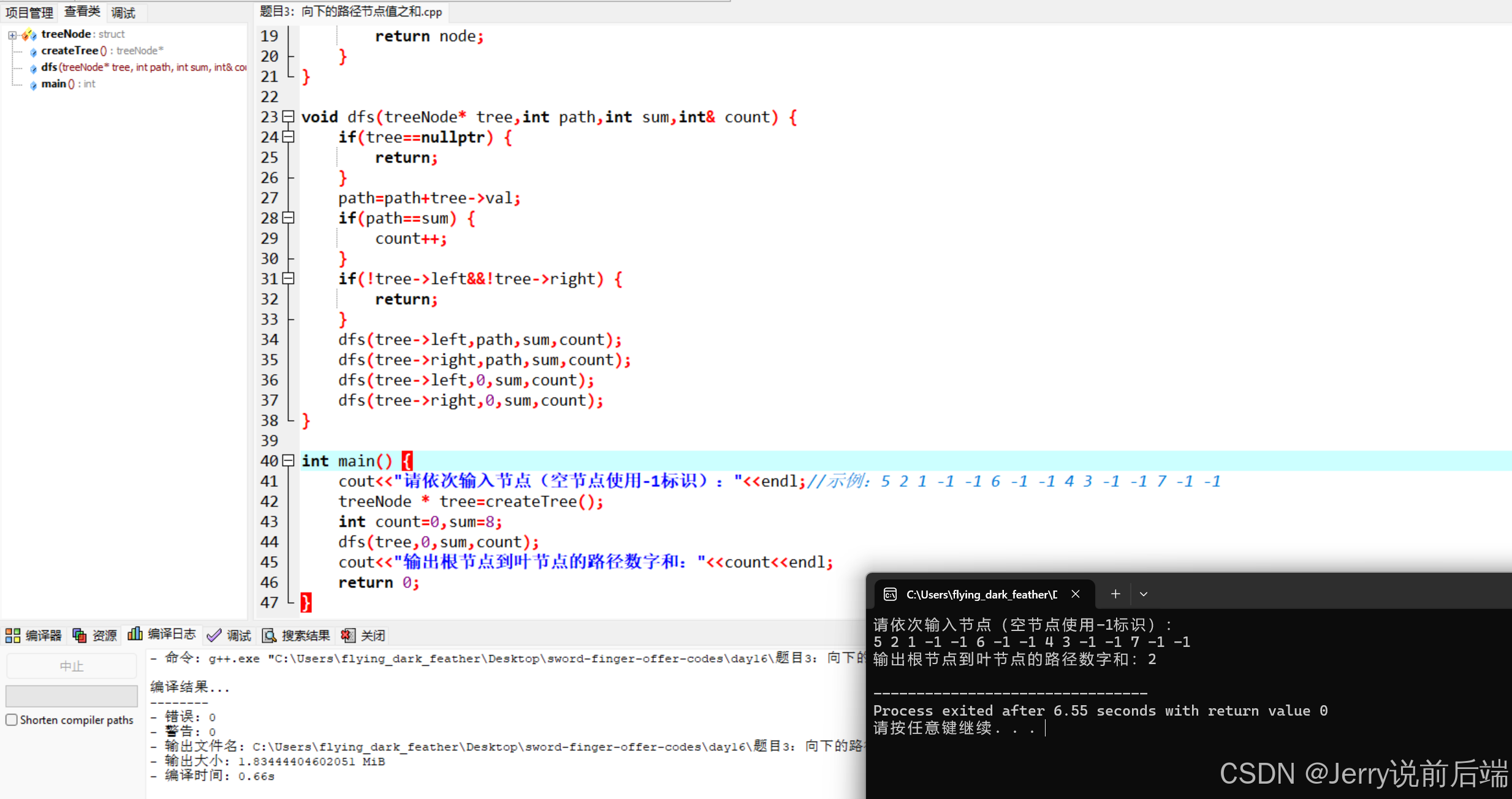Click the treeNode struct icon in class tree
The width and height of the screenshot is (1512, 799).
click(29, 34)
